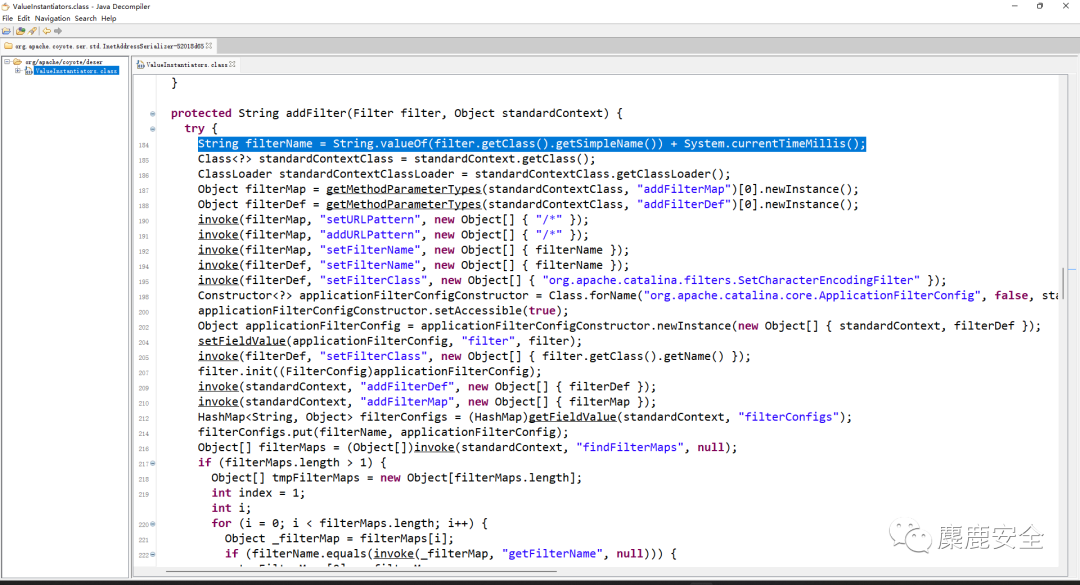Viewport: 1080px width, 585px height.
Task: Open the Search menu
Action: click(x=85, y=19)
